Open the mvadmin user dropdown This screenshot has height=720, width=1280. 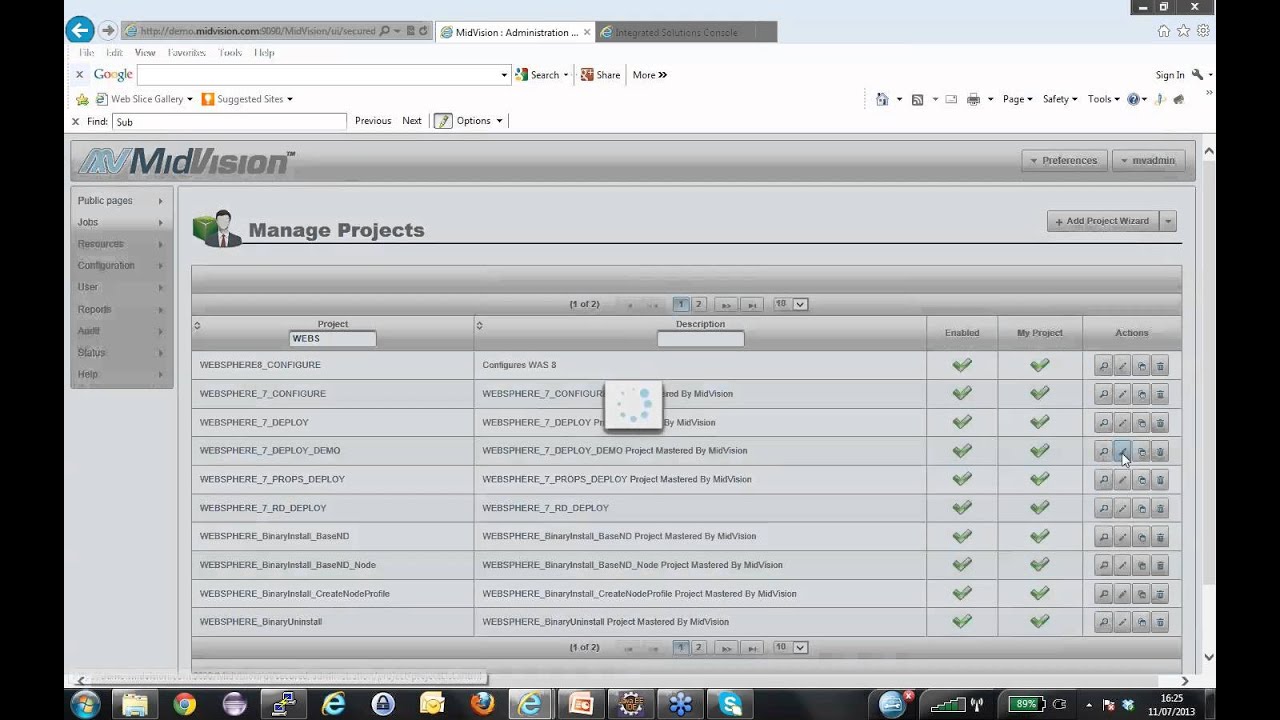tap(1148, 160)
